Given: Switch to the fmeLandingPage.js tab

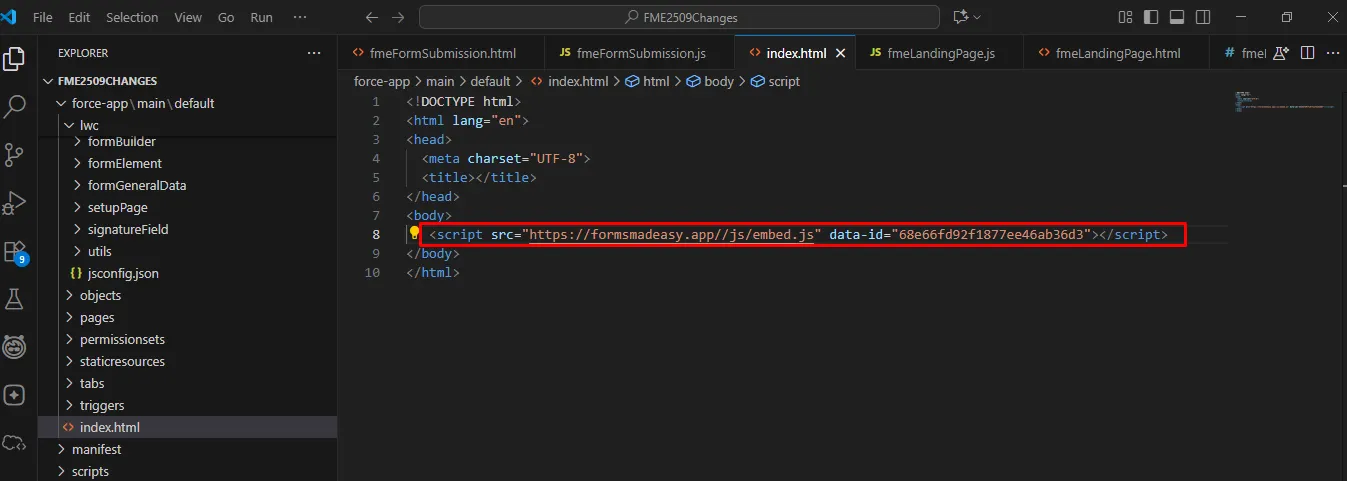Looking at the screenshot, I should (940, 53).
